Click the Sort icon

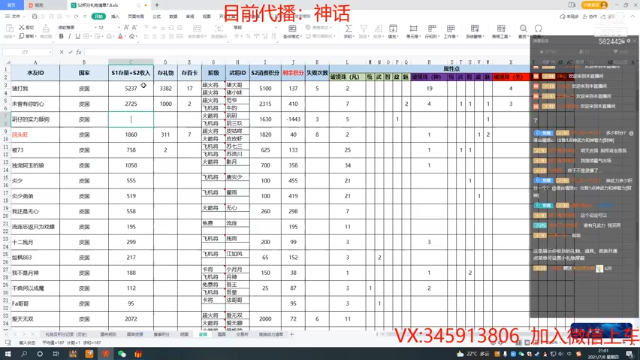[x=378, y=28]
